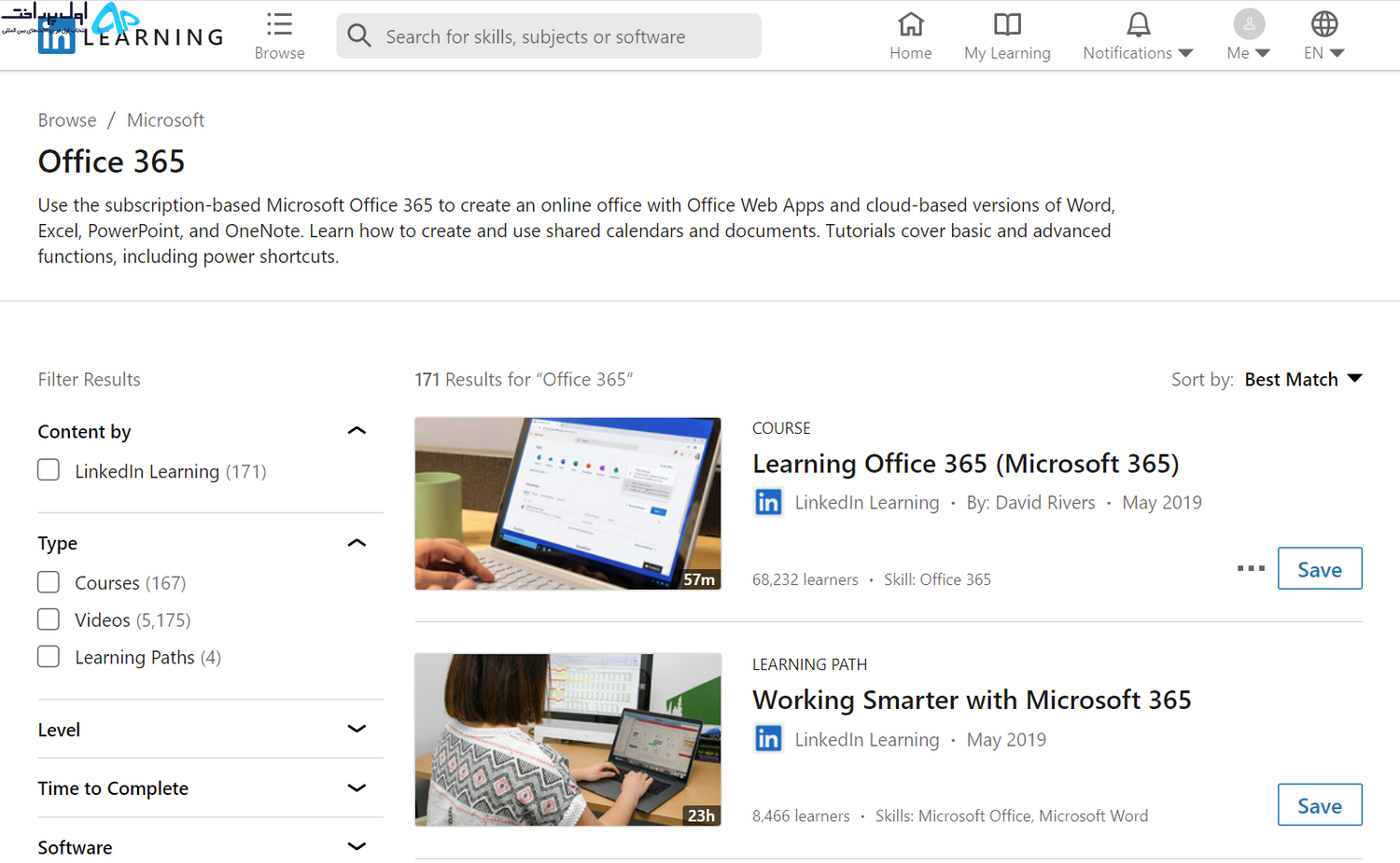Open the Browse menu label
The image size is (1400, 863).
pos(279,53)
